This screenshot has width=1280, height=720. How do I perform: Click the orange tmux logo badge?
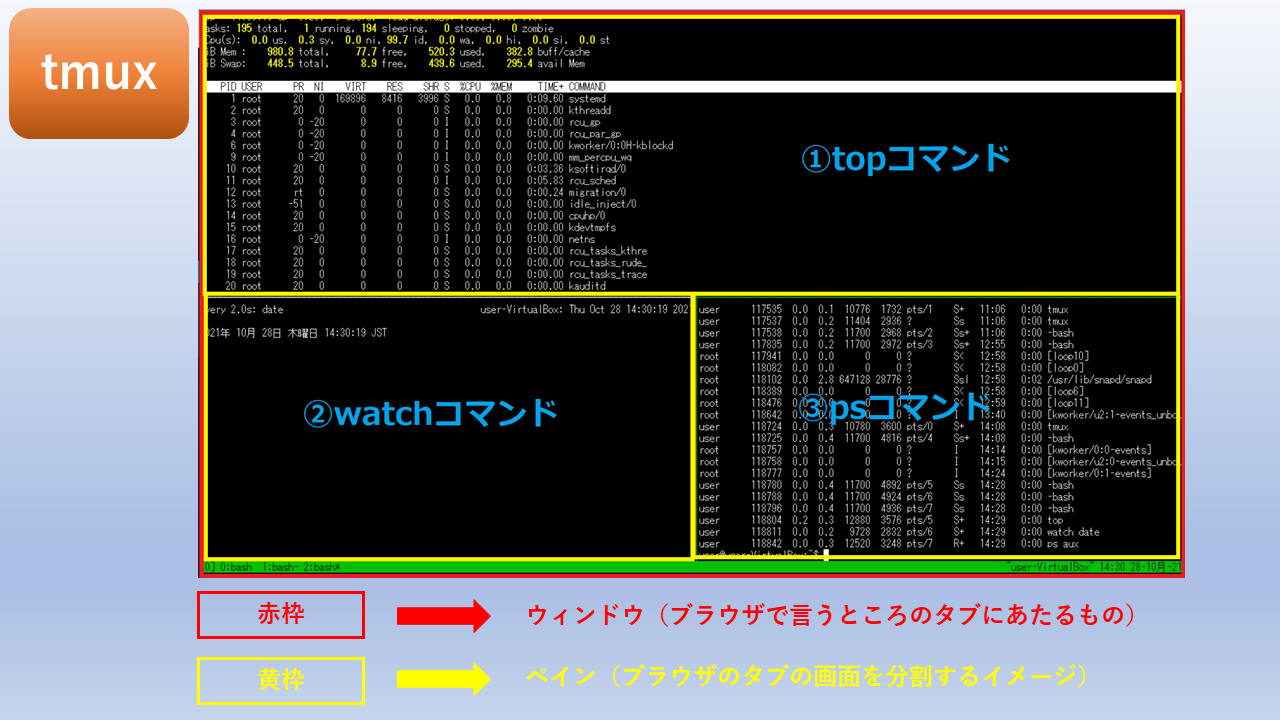(99, 73)
